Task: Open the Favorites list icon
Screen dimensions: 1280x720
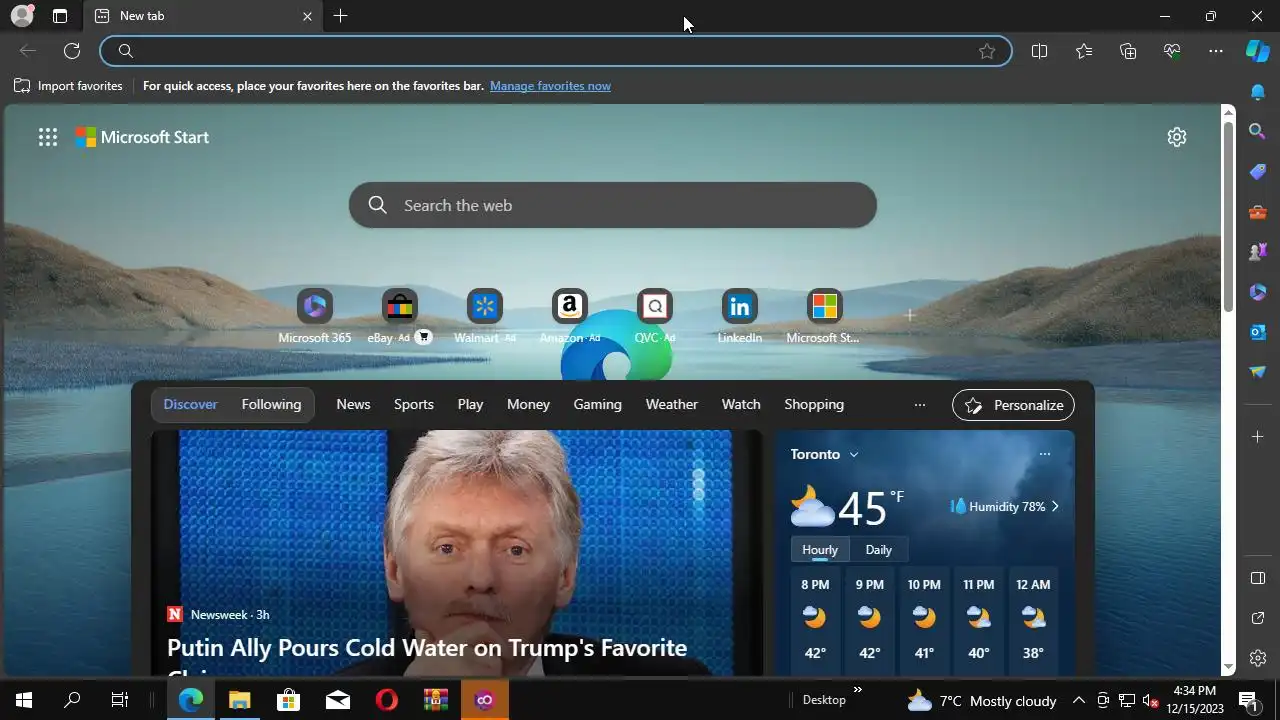Action: tap(1084, 51)
